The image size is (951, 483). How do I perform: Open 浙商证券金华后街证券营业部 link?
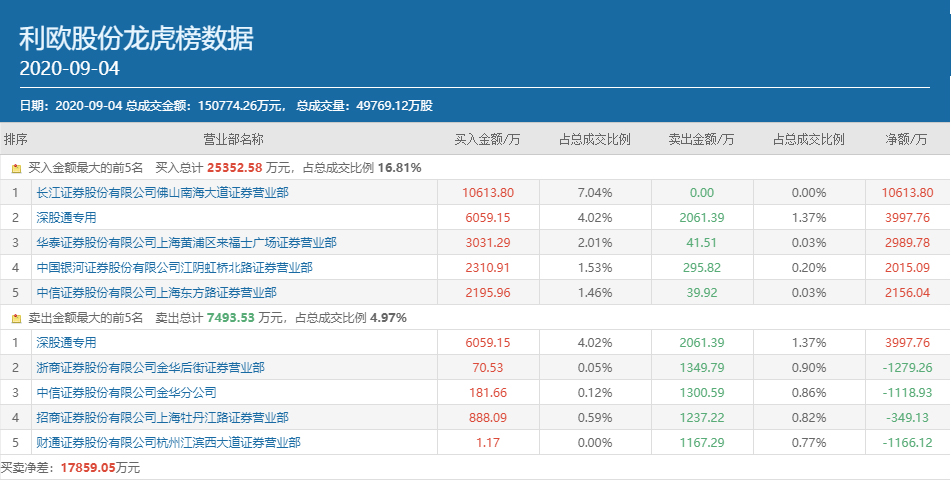[150, 368]
